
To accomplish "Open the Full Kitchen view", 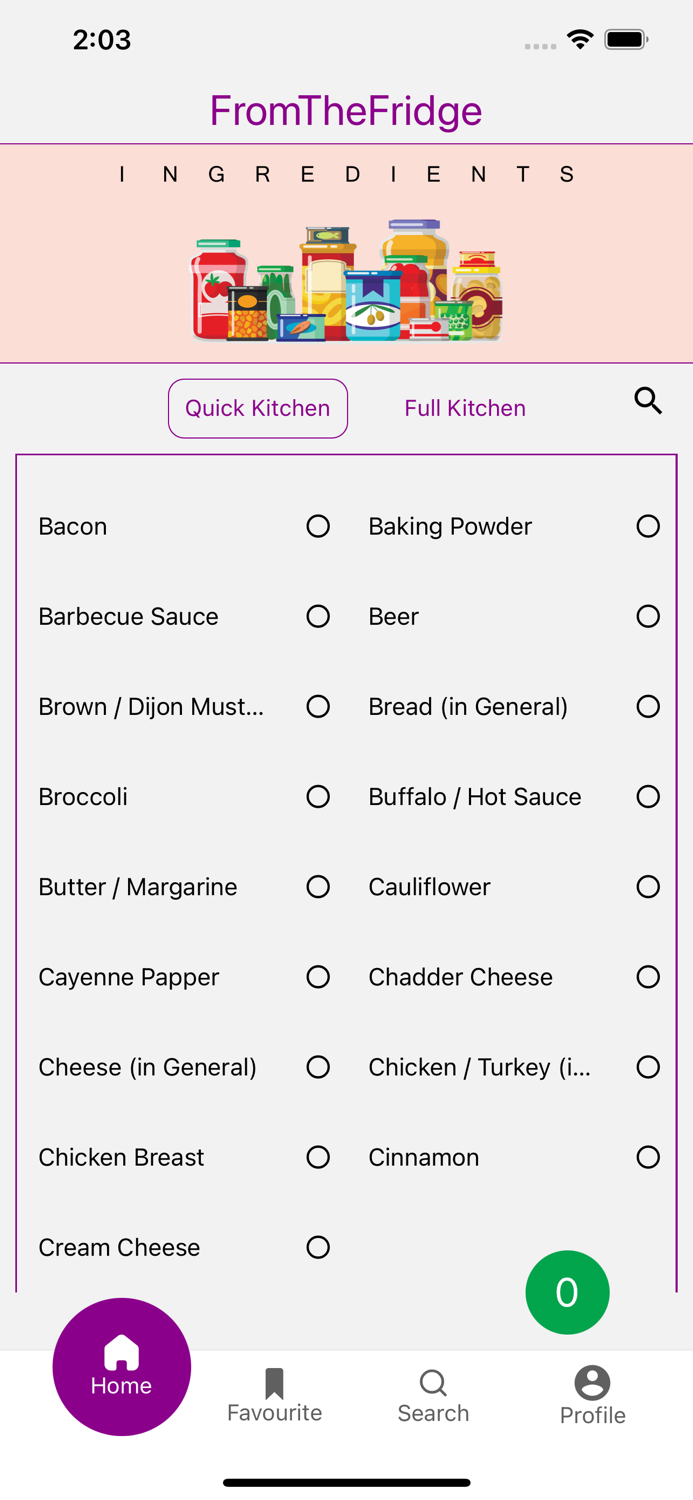I will click(464, 408).
